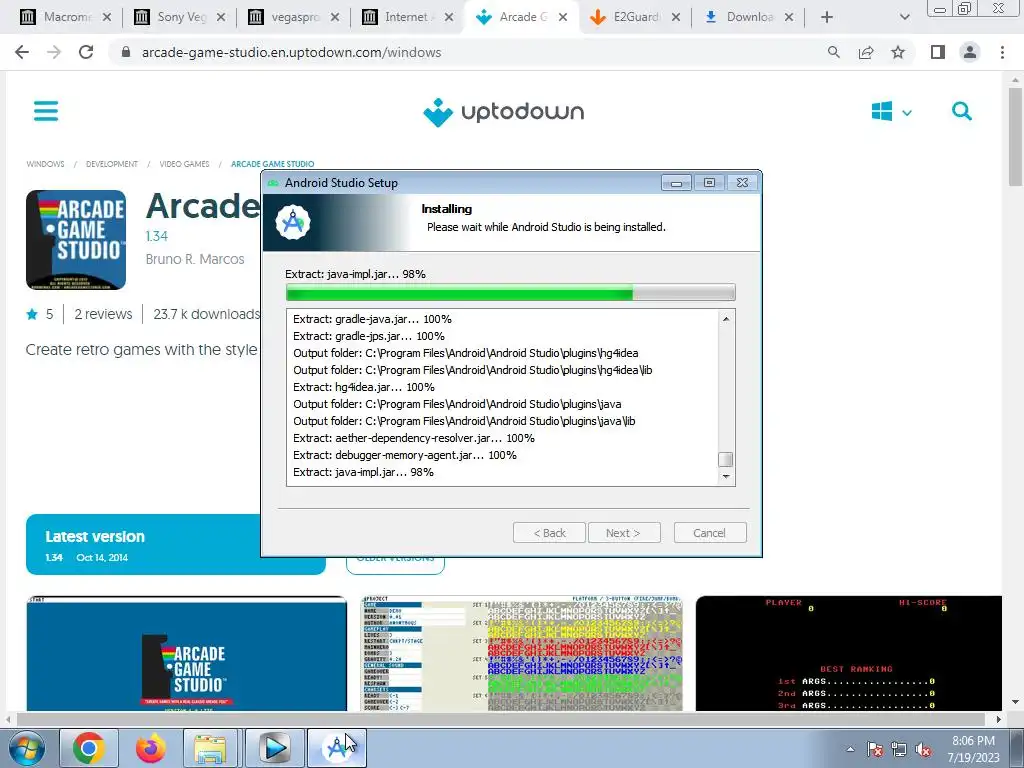Switch to the Downloads tab

click(749, 17)
